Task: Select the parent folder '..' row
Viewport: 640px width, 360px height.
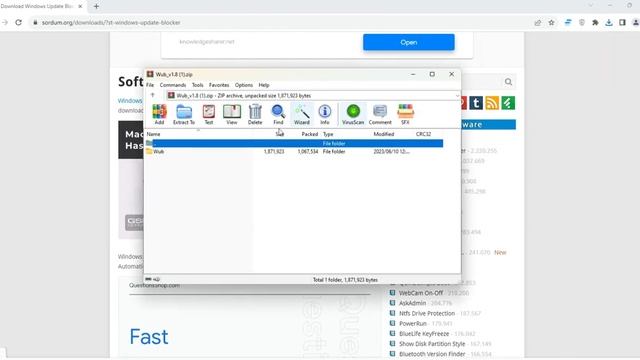Action: [294, 143]
